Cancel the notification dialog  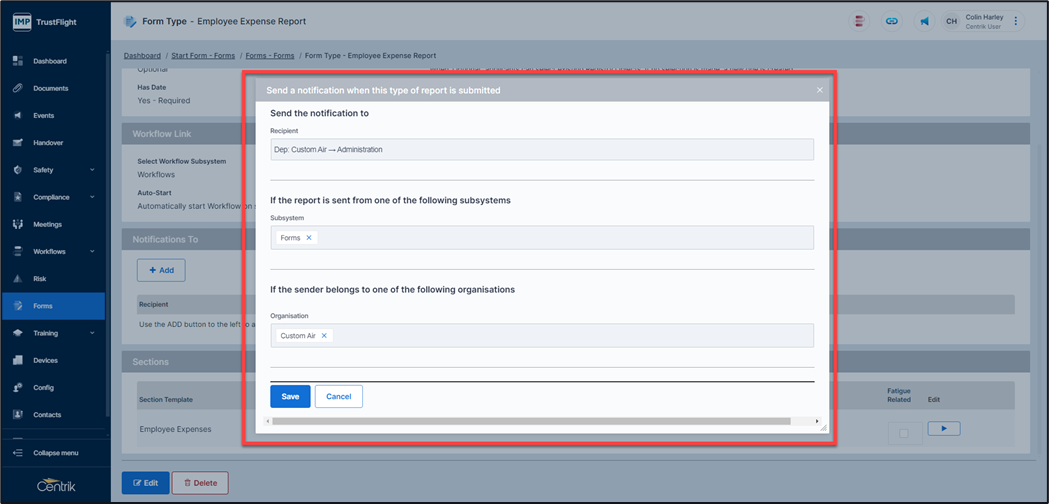tap(338, 397)
